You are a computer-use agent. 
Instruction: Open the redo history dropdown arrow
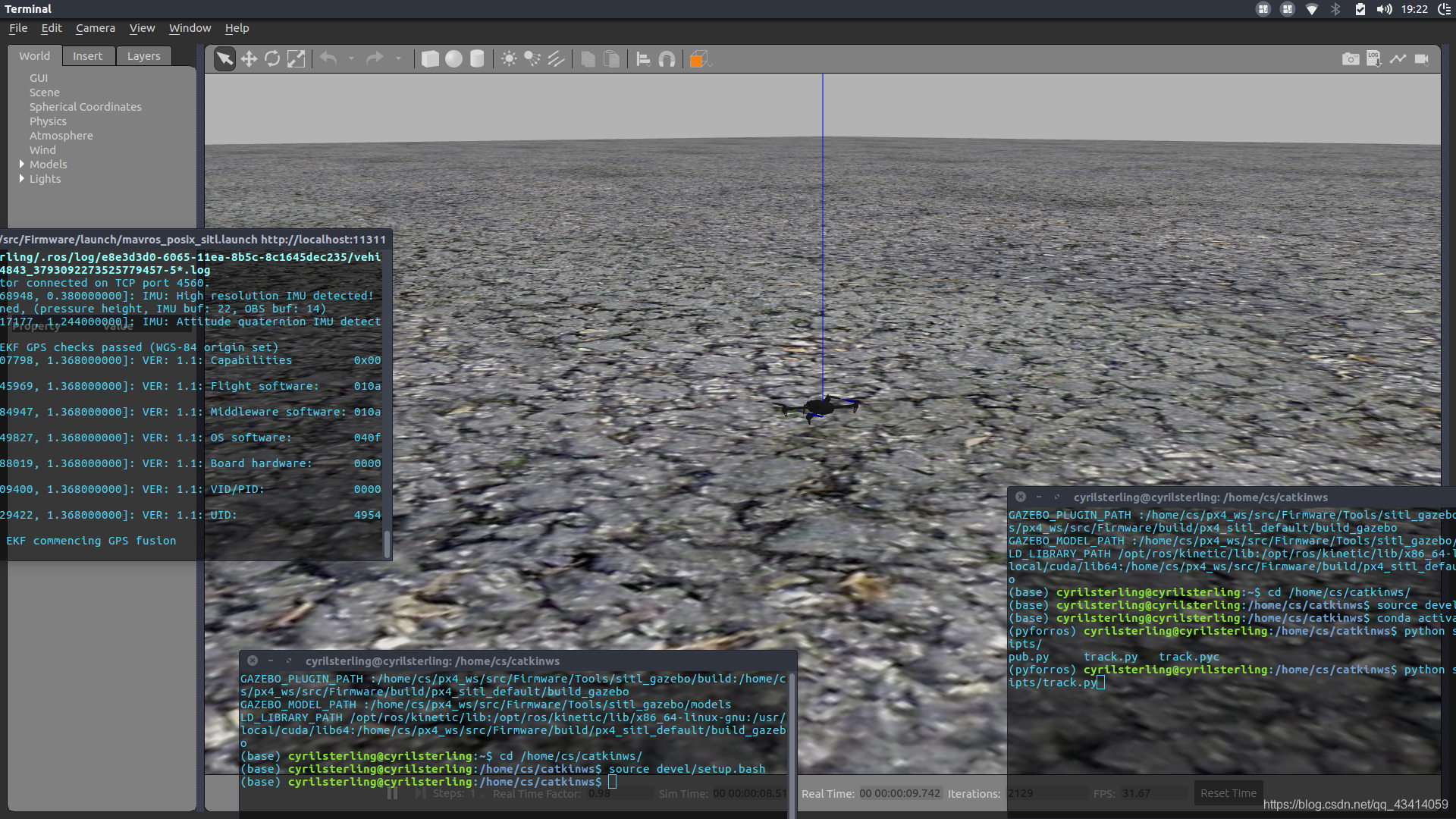click(398, 58)
